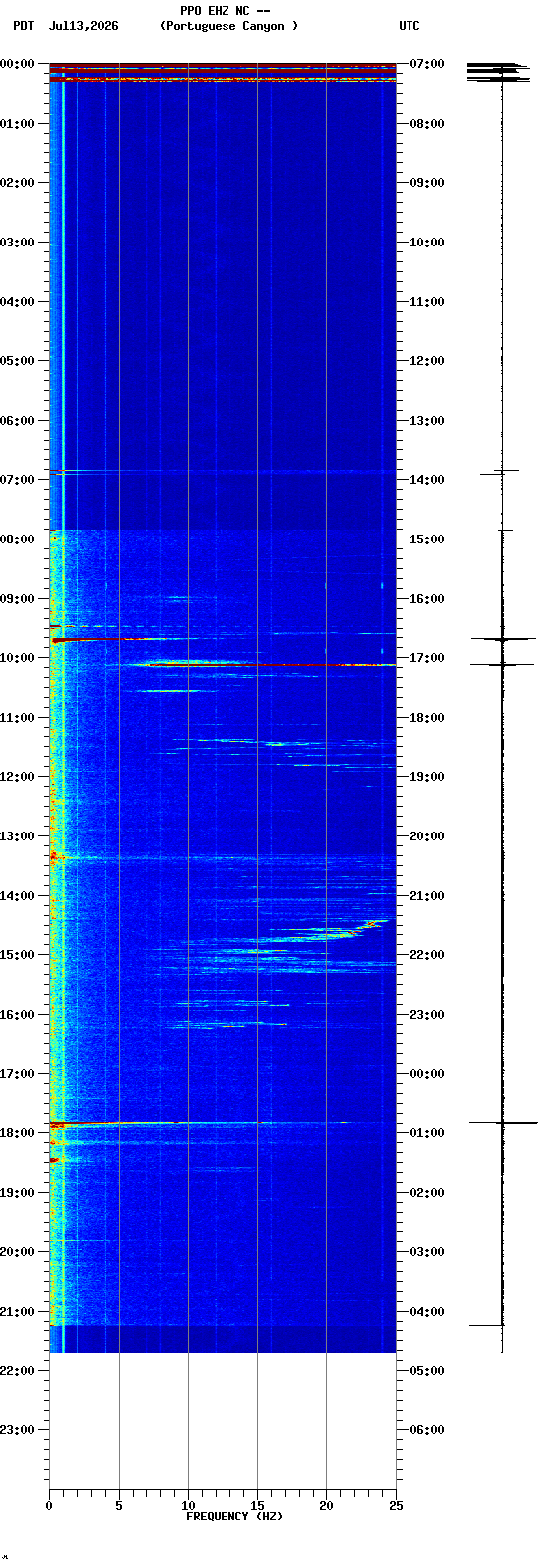
Task: Click the PDT time label '12:00'
Action: point(18,777)
